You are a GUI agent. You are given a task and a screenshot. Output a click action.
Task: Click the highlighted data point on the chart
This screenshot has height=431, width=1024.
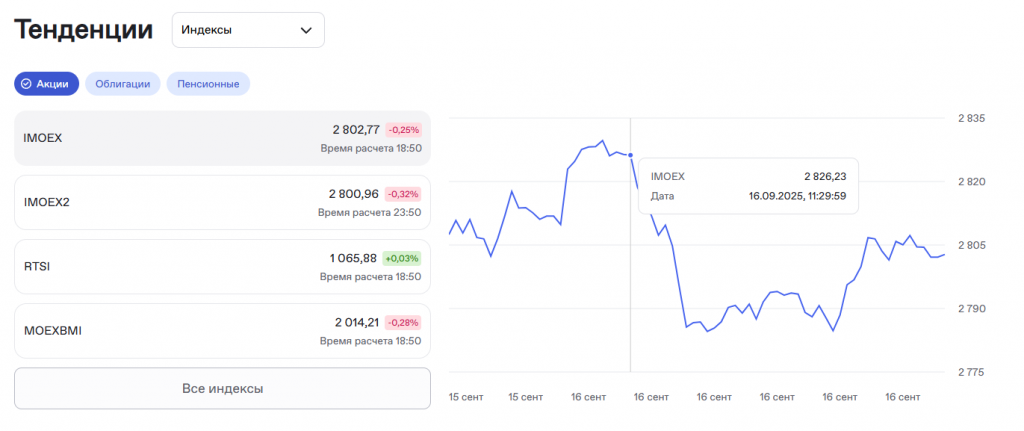pos(630,155)
